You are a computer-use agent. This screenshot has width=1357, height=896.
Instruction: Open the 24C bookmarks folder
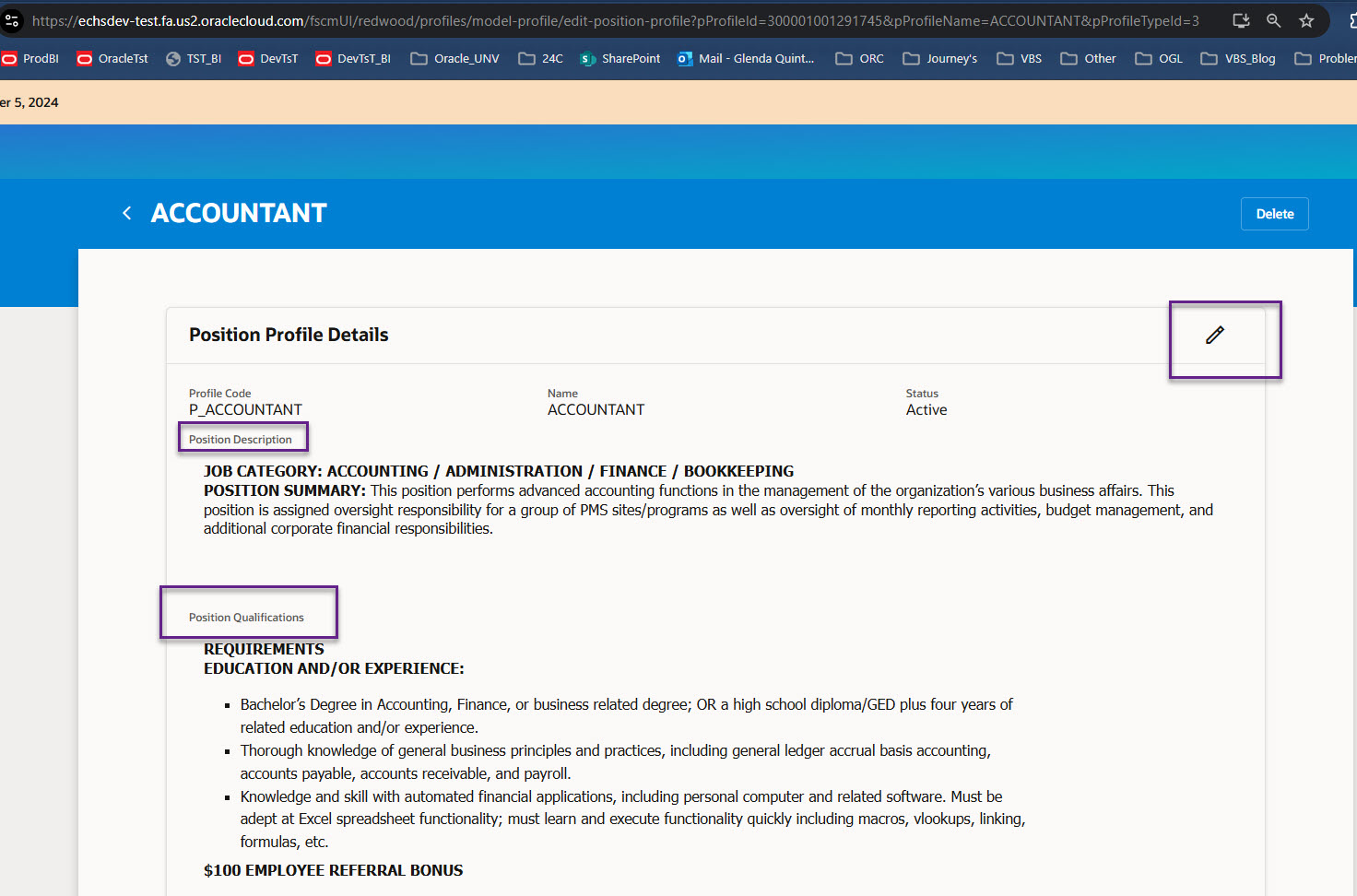(540, 58)
